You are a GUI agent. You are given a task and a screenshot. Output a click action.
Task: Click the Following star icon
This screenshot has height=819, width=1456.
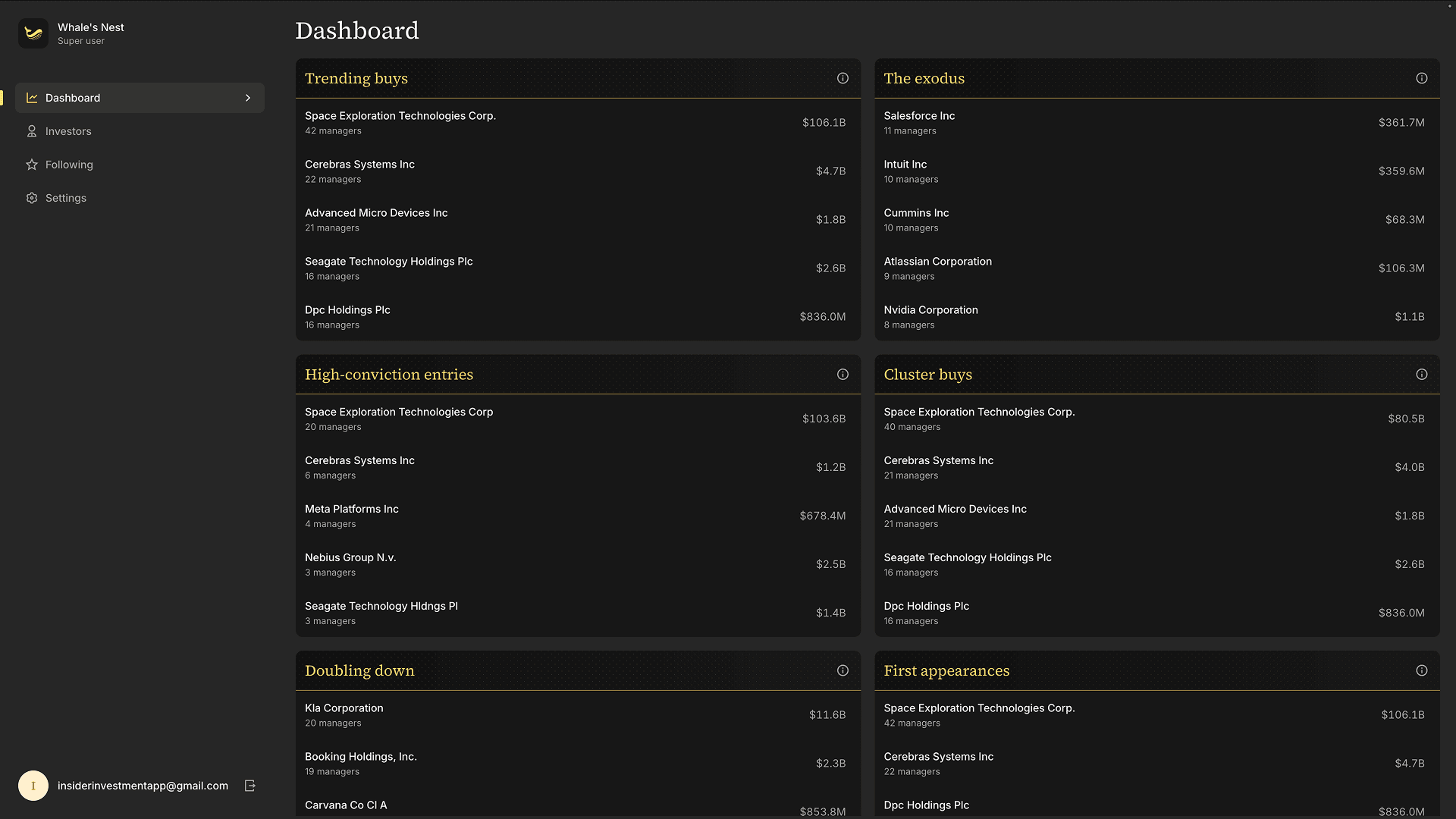[x=32, y=165]
